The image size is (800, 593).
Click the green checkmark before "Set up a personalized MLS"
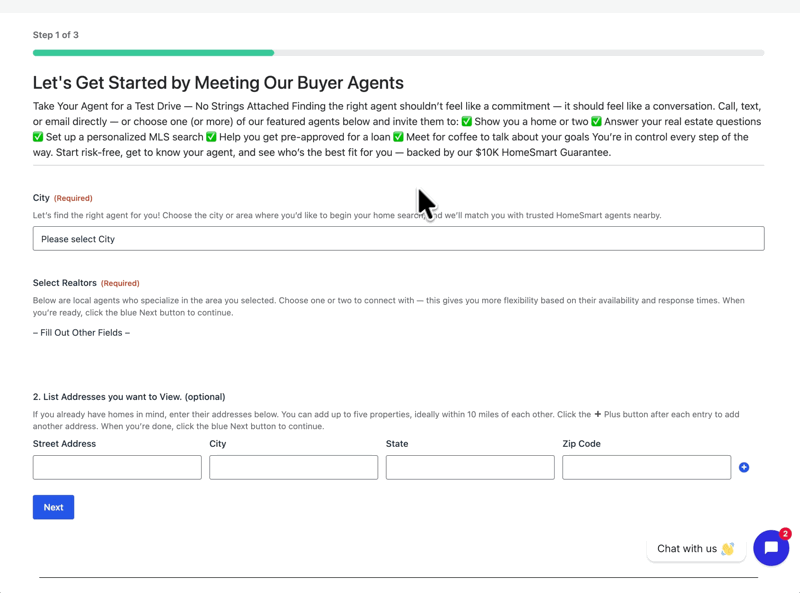tap(38, 137)
